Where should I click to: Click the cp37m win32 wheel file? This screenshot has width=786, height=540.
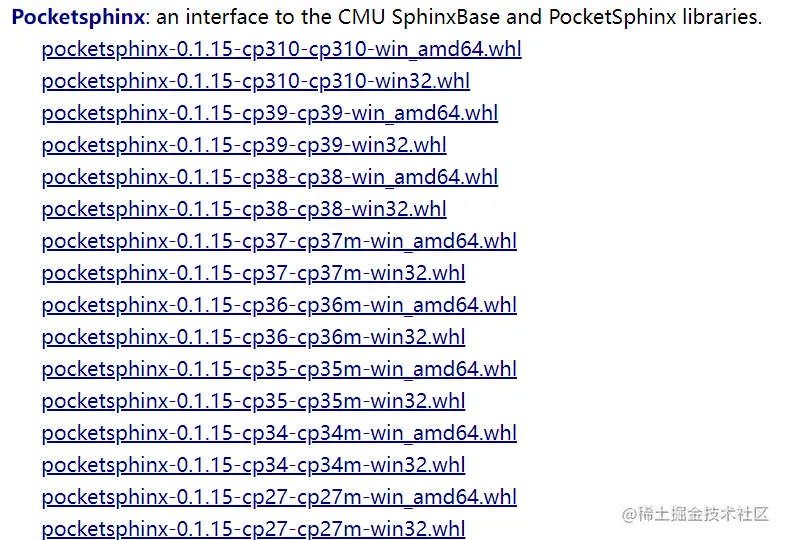[x=253, y=273]
